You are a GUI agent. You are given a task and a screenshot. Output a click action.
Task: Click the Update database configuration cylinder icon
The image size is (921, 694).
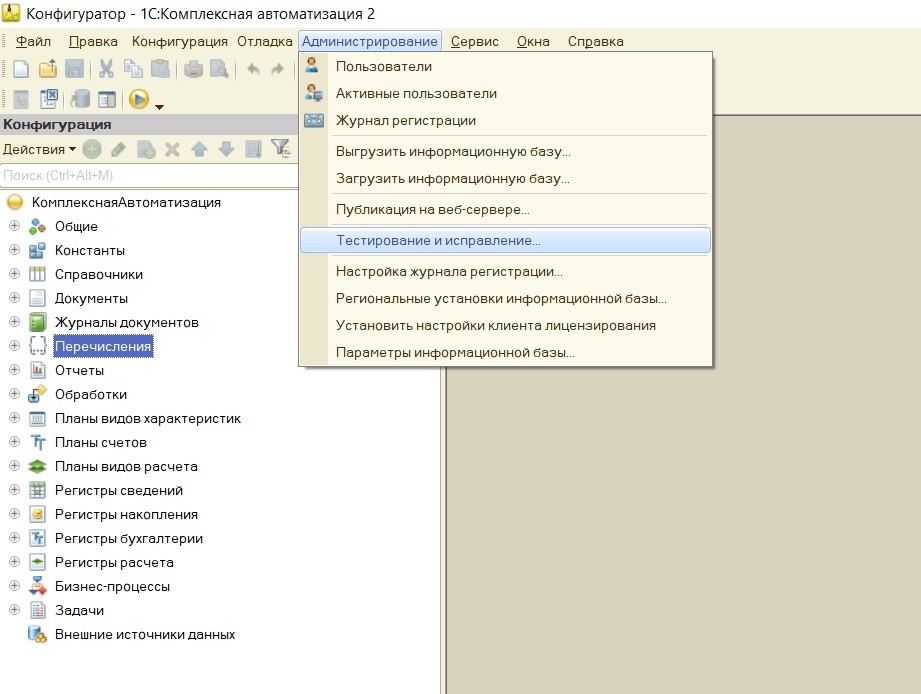click(80, 99)
